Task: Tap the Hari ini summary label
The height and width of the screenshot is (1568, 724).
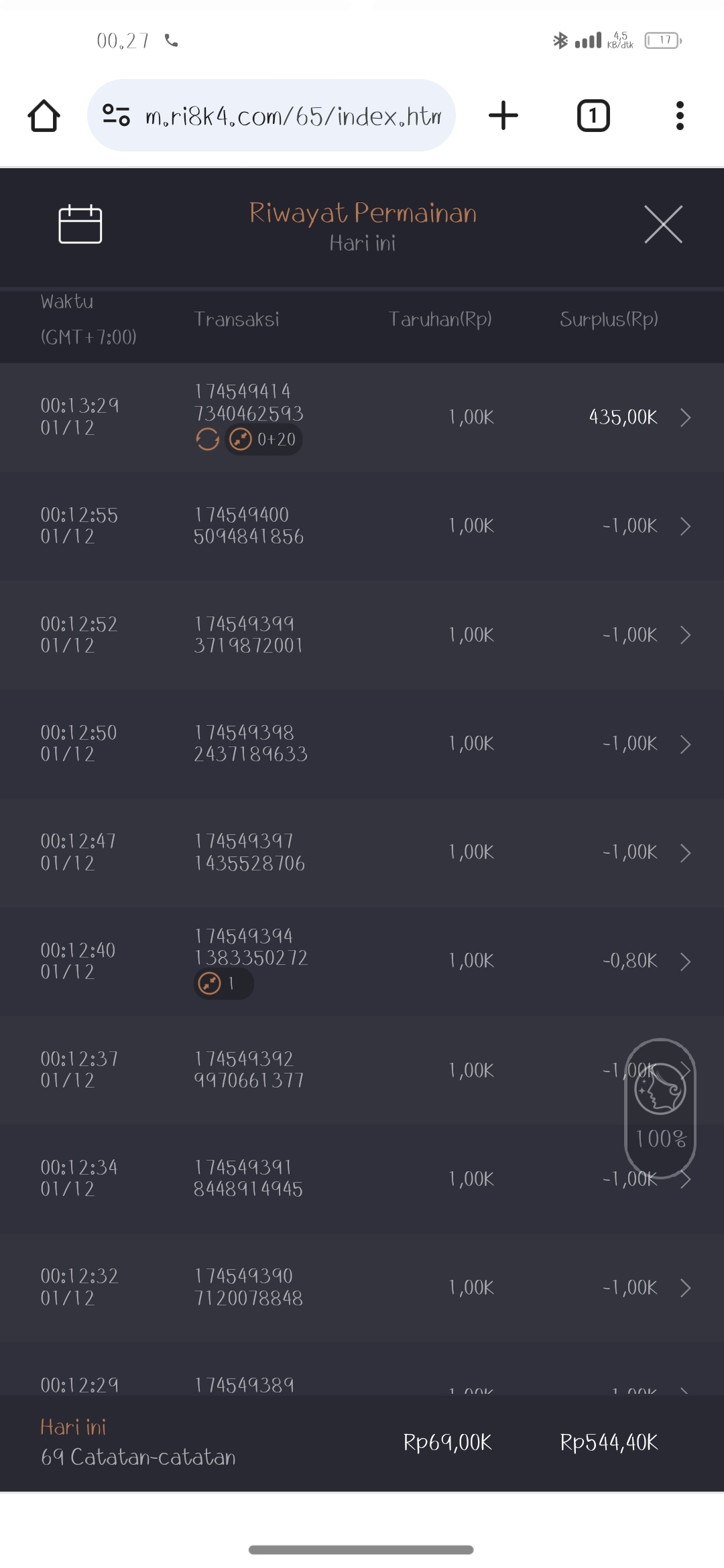Action: coord(73,1427)
